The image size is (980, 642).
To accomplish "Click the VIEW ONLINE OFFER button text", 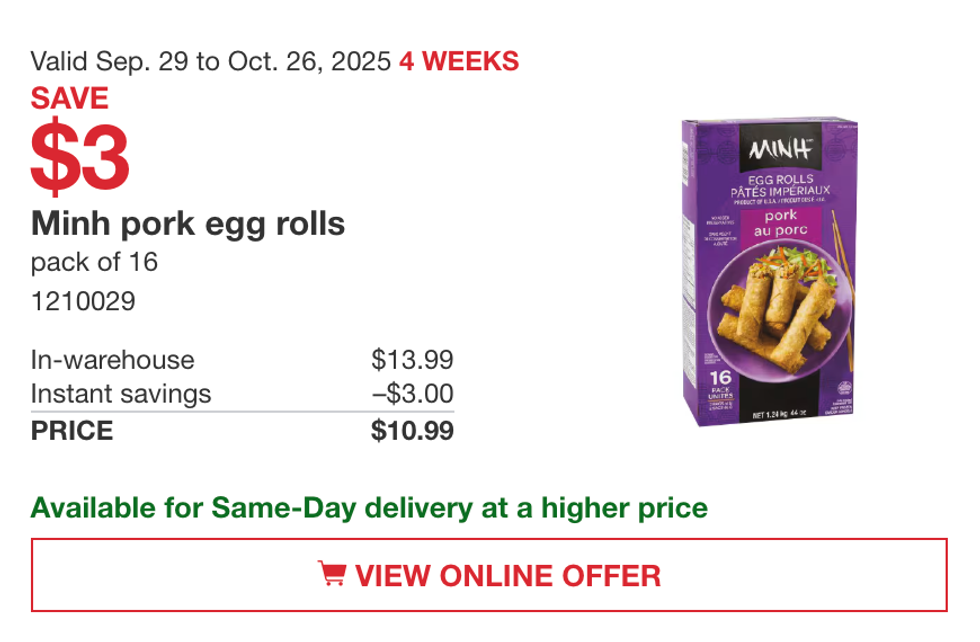I will 508,576.
